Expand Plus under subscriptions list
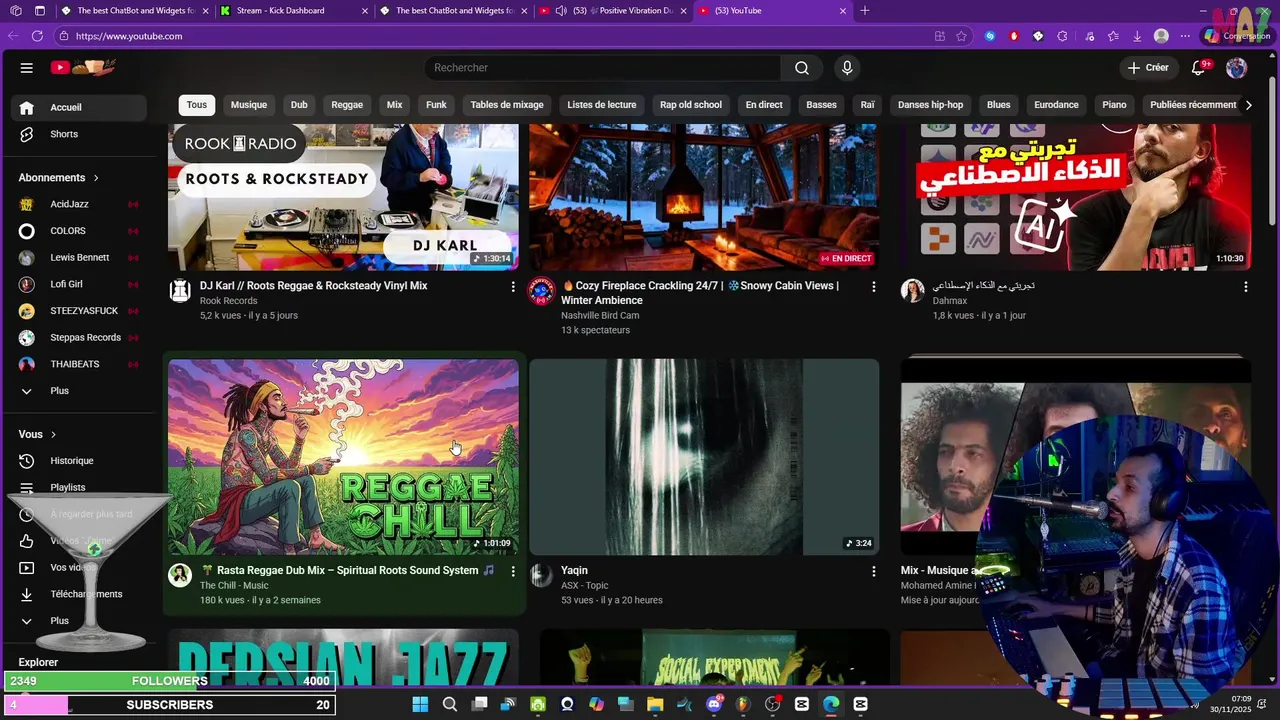The width and height of the screenshot is (1280, 720). tap(79, 391)
